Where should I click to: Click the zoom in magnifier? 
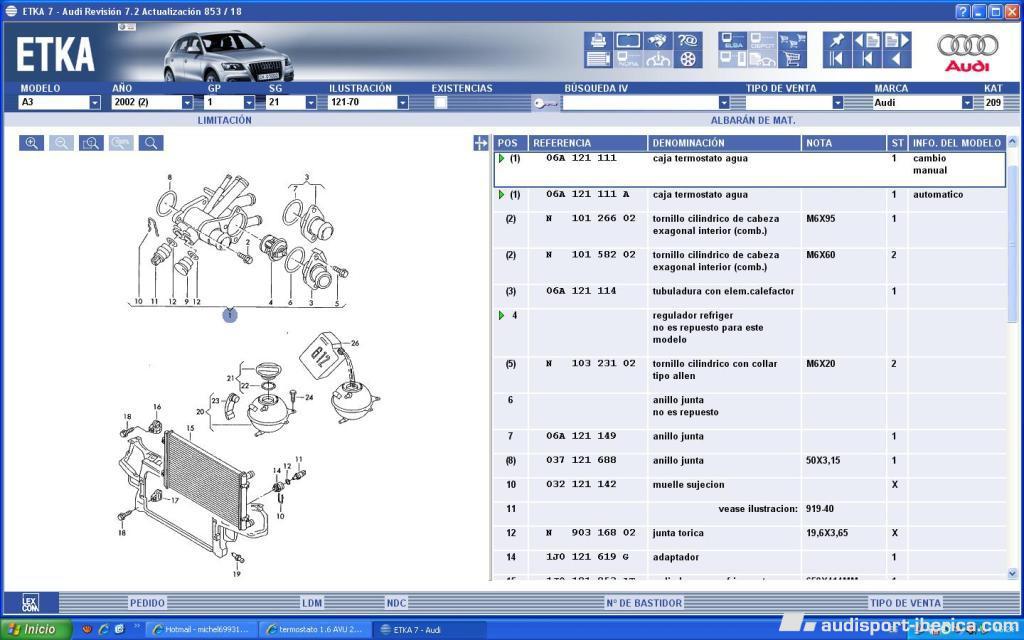tap(31, 143)
